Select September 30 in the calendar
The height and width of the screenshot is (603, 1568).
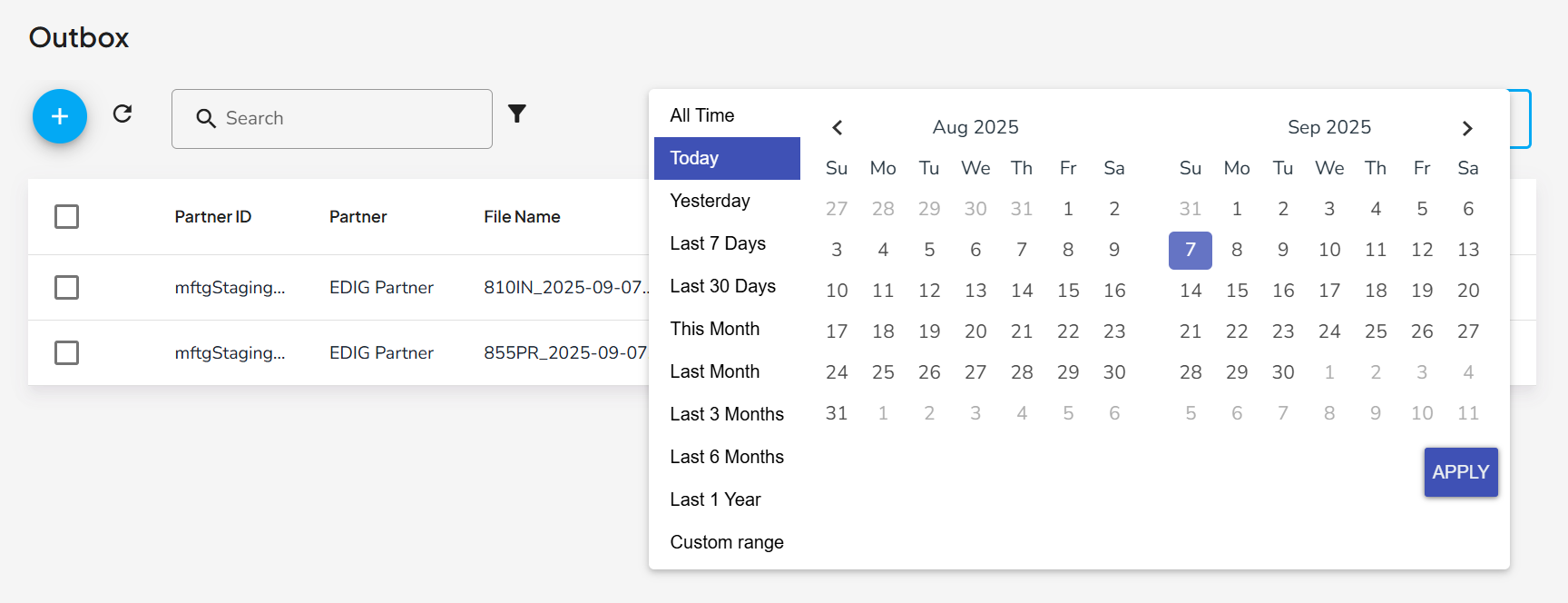pyautogui.click(x=1282, y=372)
